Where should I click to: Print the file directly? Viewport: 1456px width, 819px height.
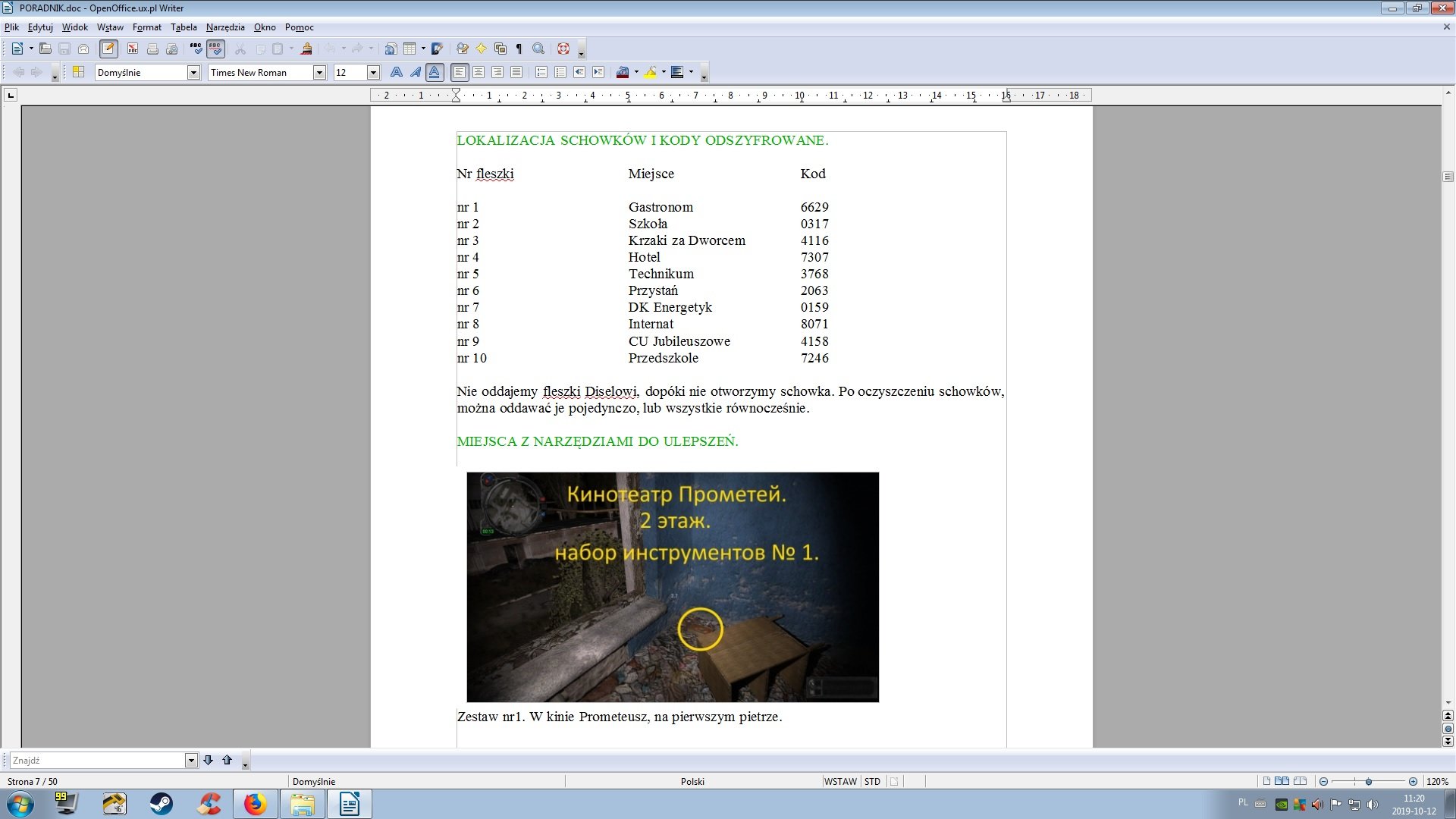point(152,49)
